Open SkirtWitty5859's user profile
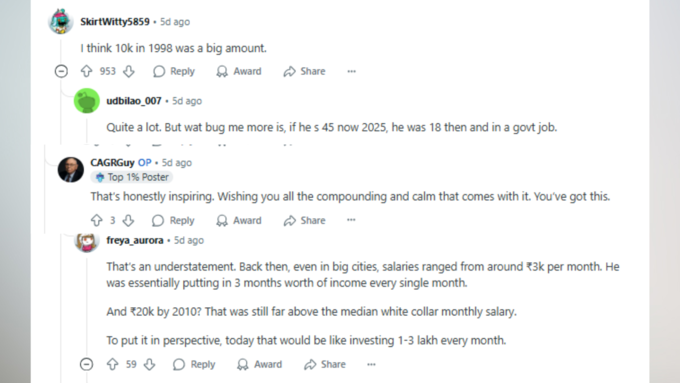 click(x=114, y=22)
